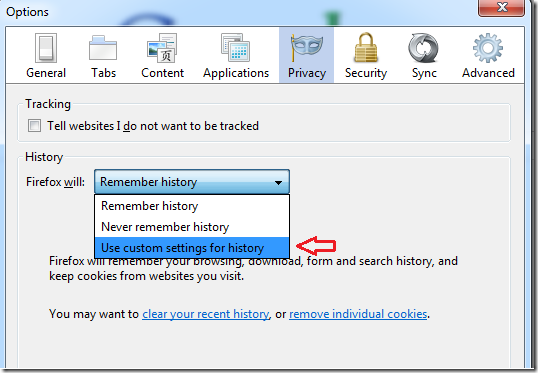Enable Tell websites I do not want to be tracked
Image resolution: width=538 pixels, height=373 pixels.
point(34,126)
